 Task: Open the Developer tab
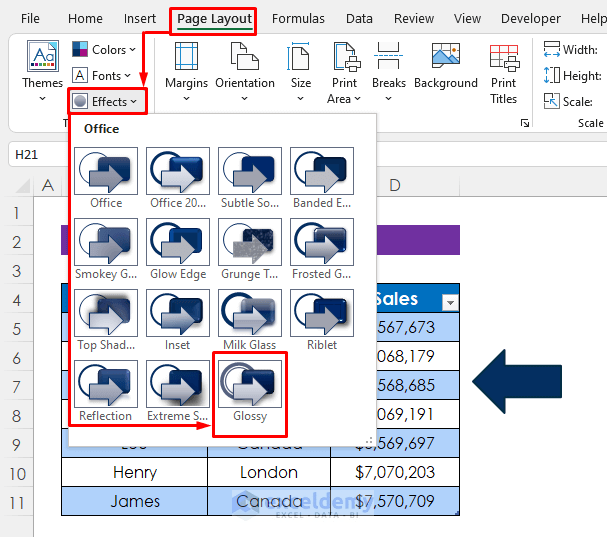(x=531, y=19)
